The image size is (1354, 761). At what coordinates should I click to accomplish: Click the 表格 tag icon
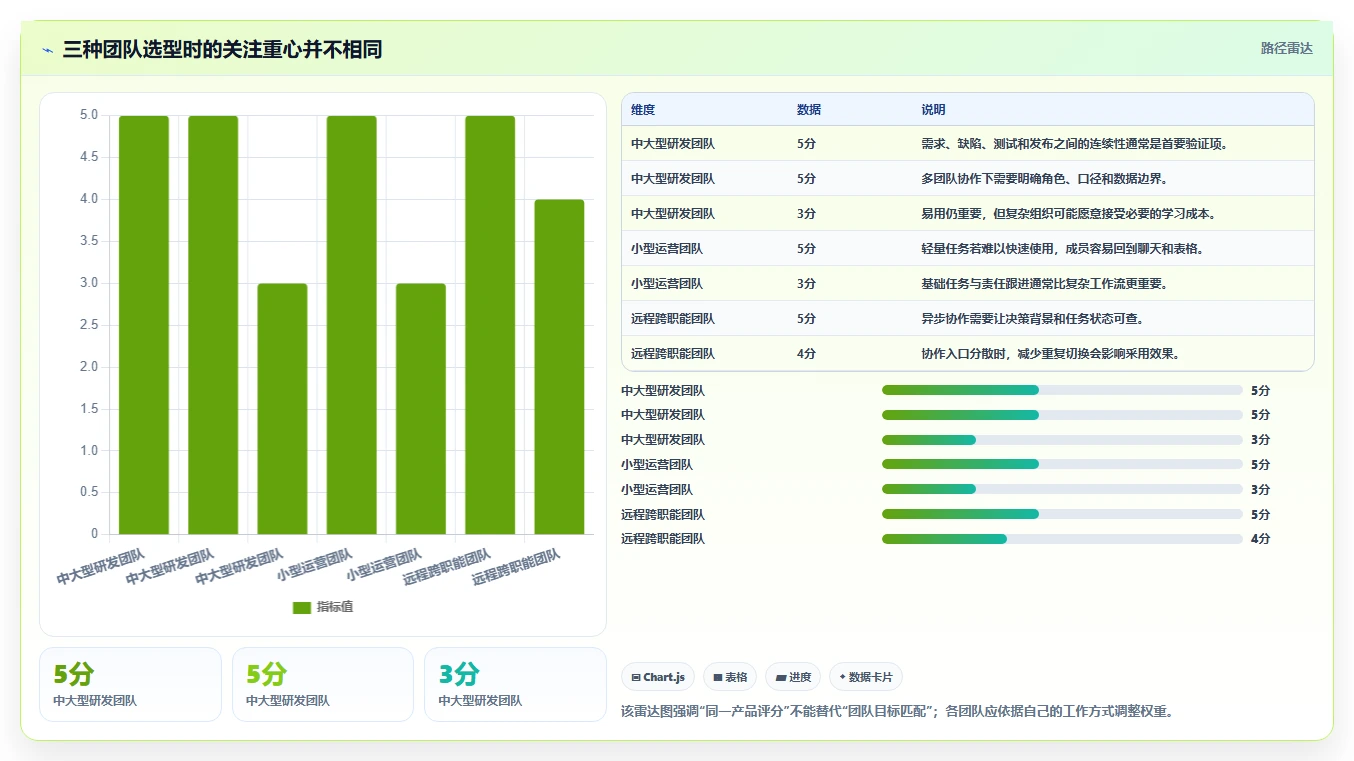(x=718, y=677)
